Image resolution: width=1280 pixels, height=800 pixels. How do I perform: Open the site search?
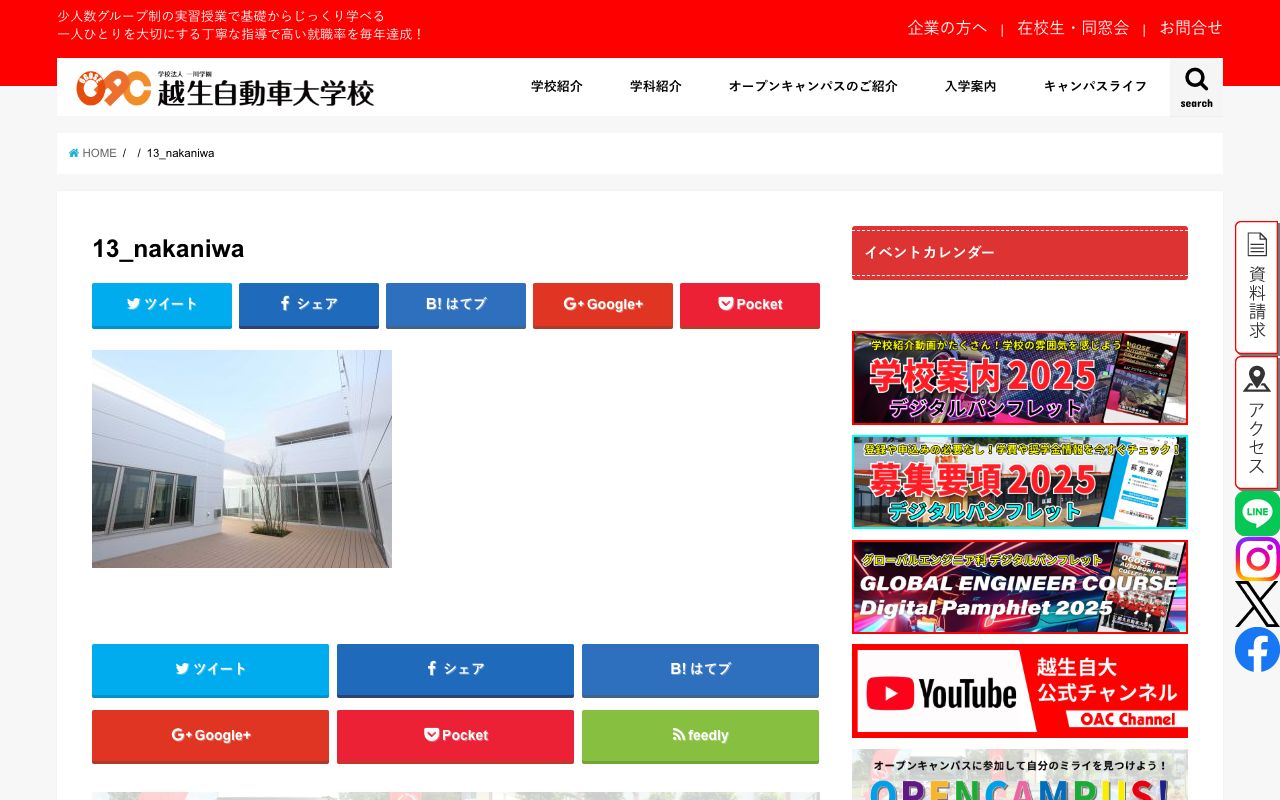1196,87
